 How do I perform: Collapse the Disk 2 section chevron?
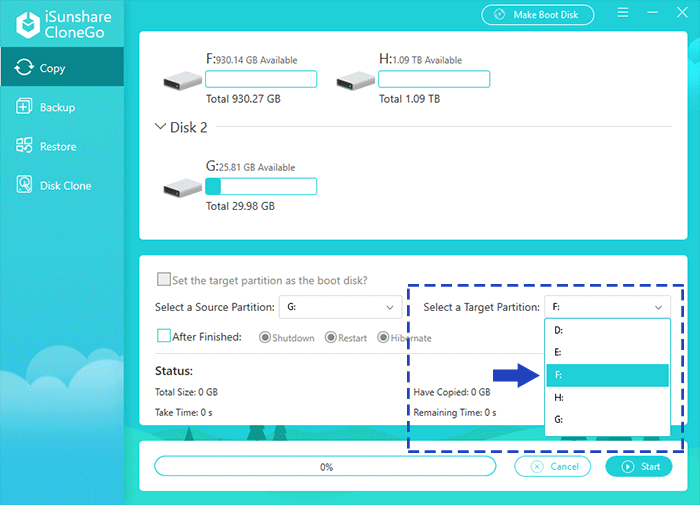[160, 127]
